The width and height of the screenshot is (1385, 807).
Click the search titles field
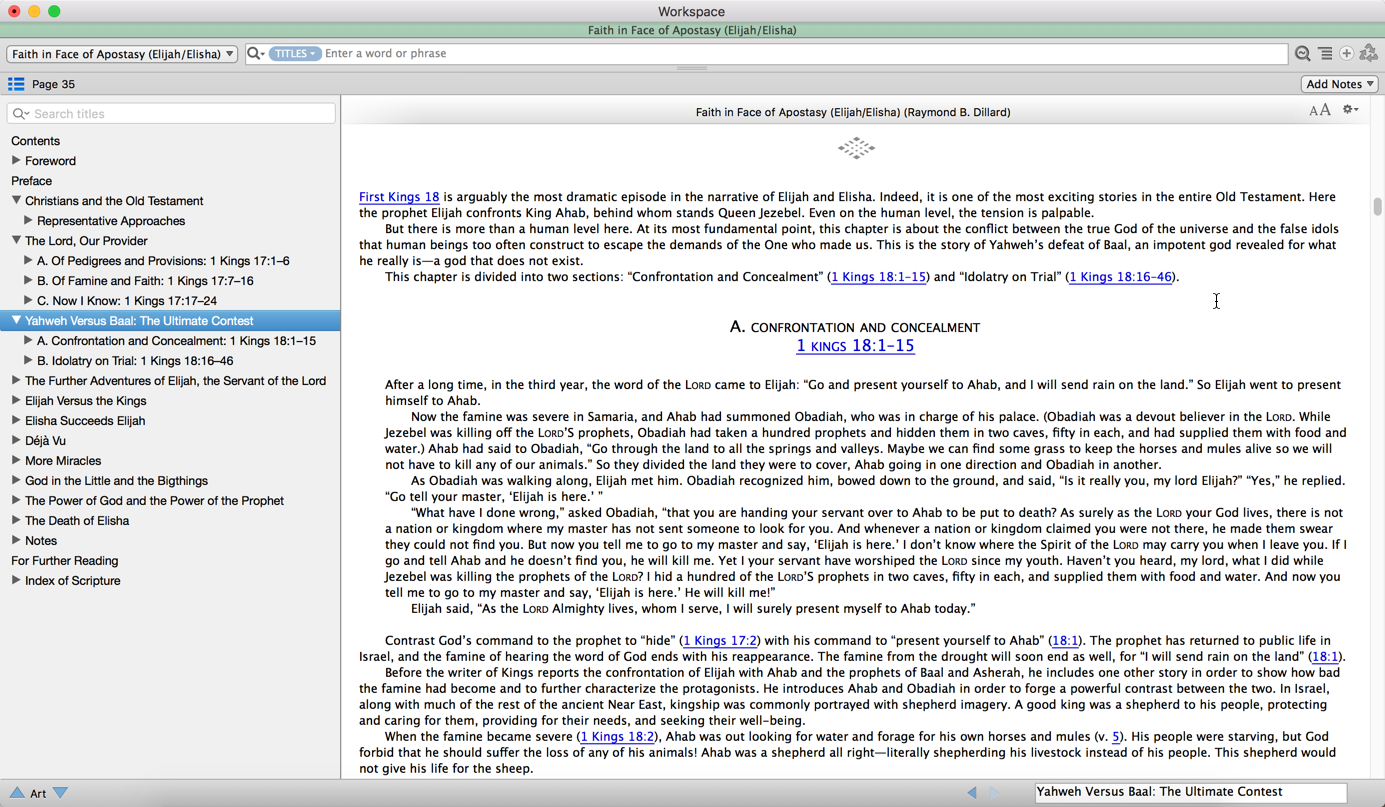(x=171, y=113)
